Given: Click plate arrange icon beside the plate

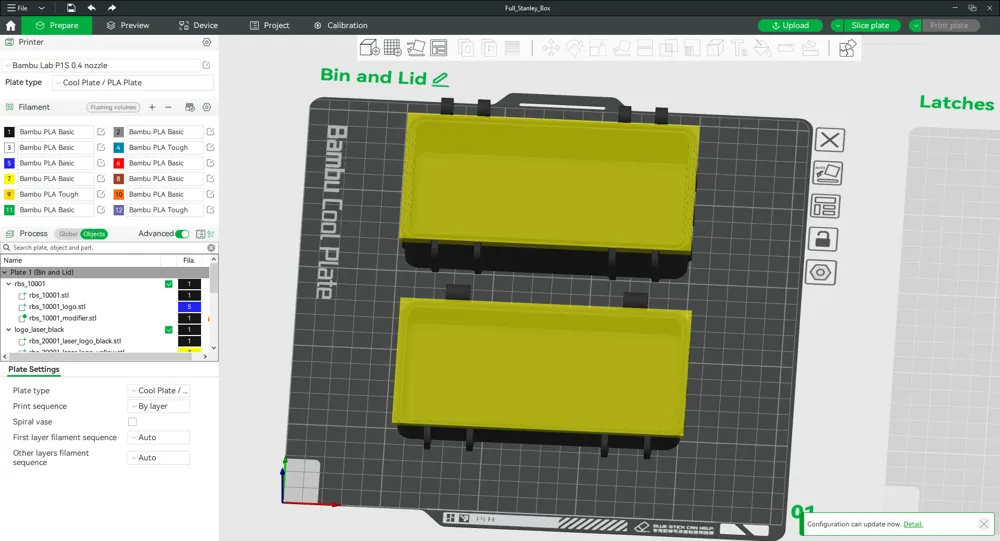Looking at the screenshot, I should 825,206.
